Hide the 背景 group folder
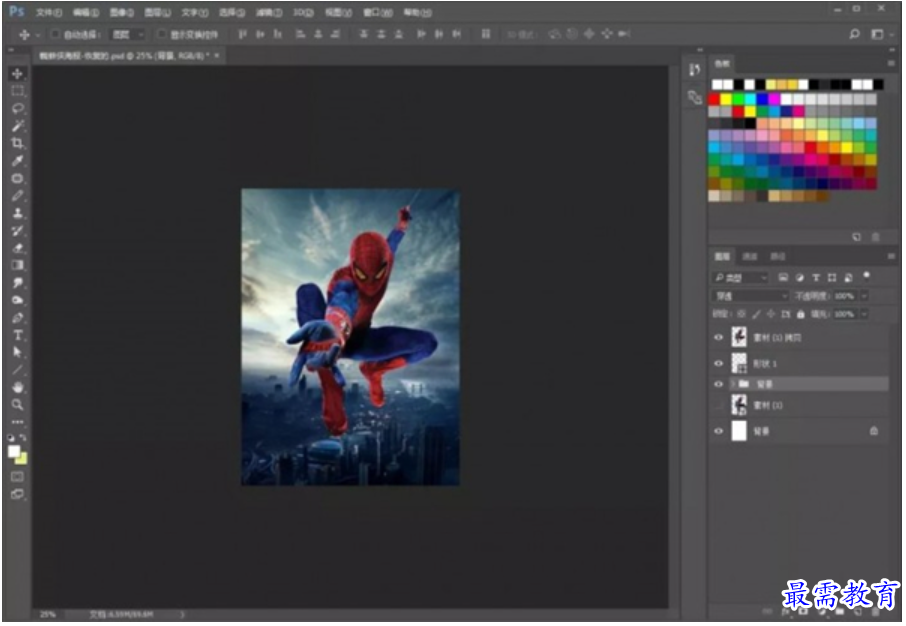 click(x=719, y=384)
